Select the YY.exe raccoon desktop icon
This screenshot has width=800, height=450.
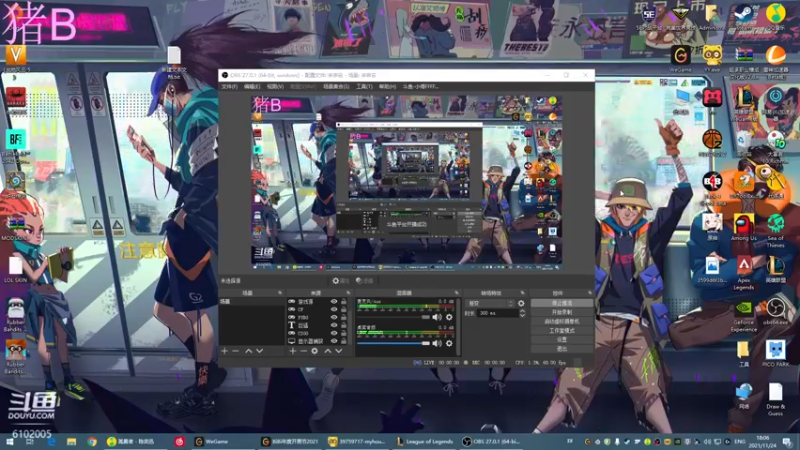[712, 59]
